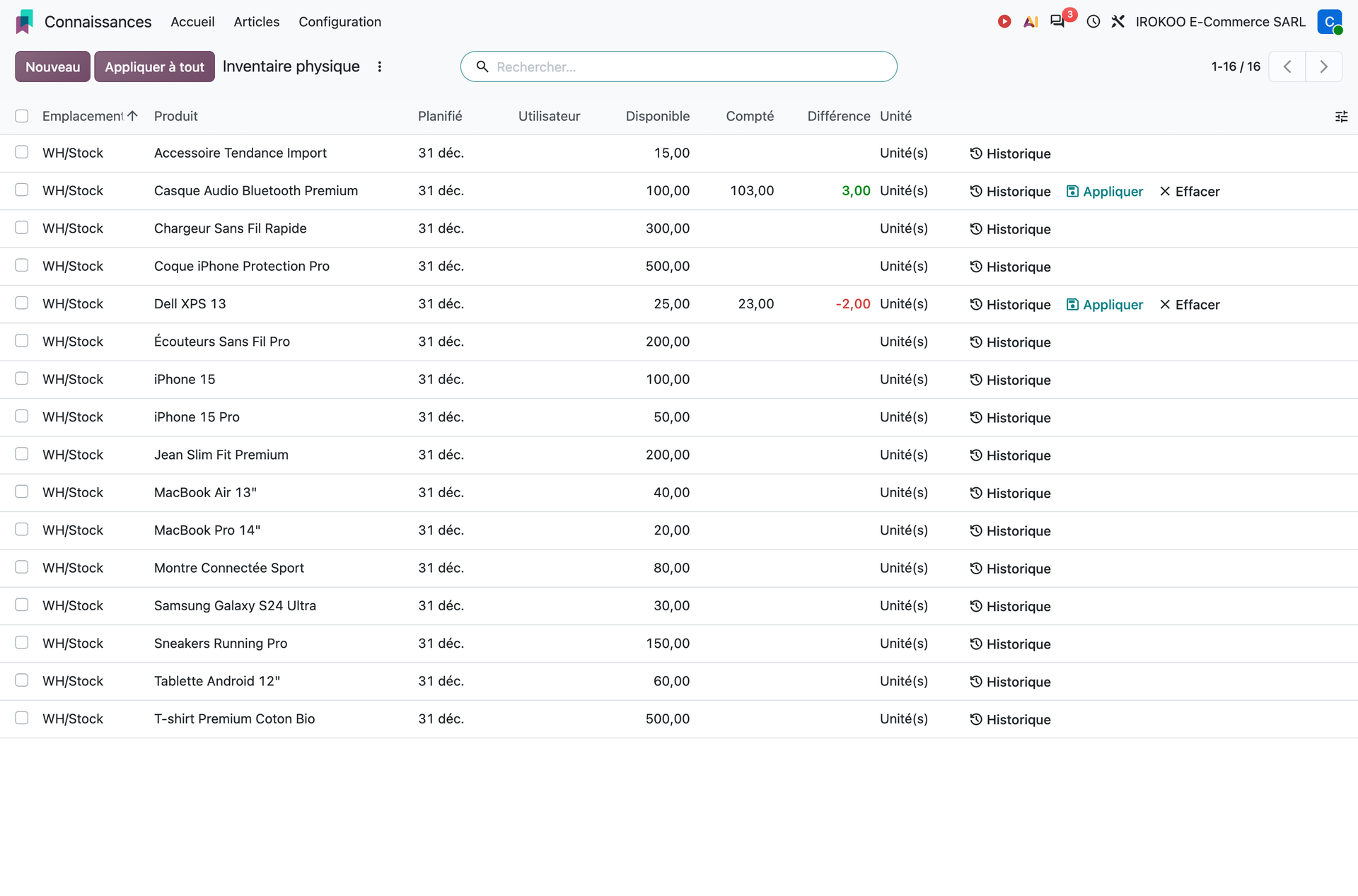This screenshot has height=896, width=1358.
Task: Click the search magnifier icon
Action: [482, 66]
